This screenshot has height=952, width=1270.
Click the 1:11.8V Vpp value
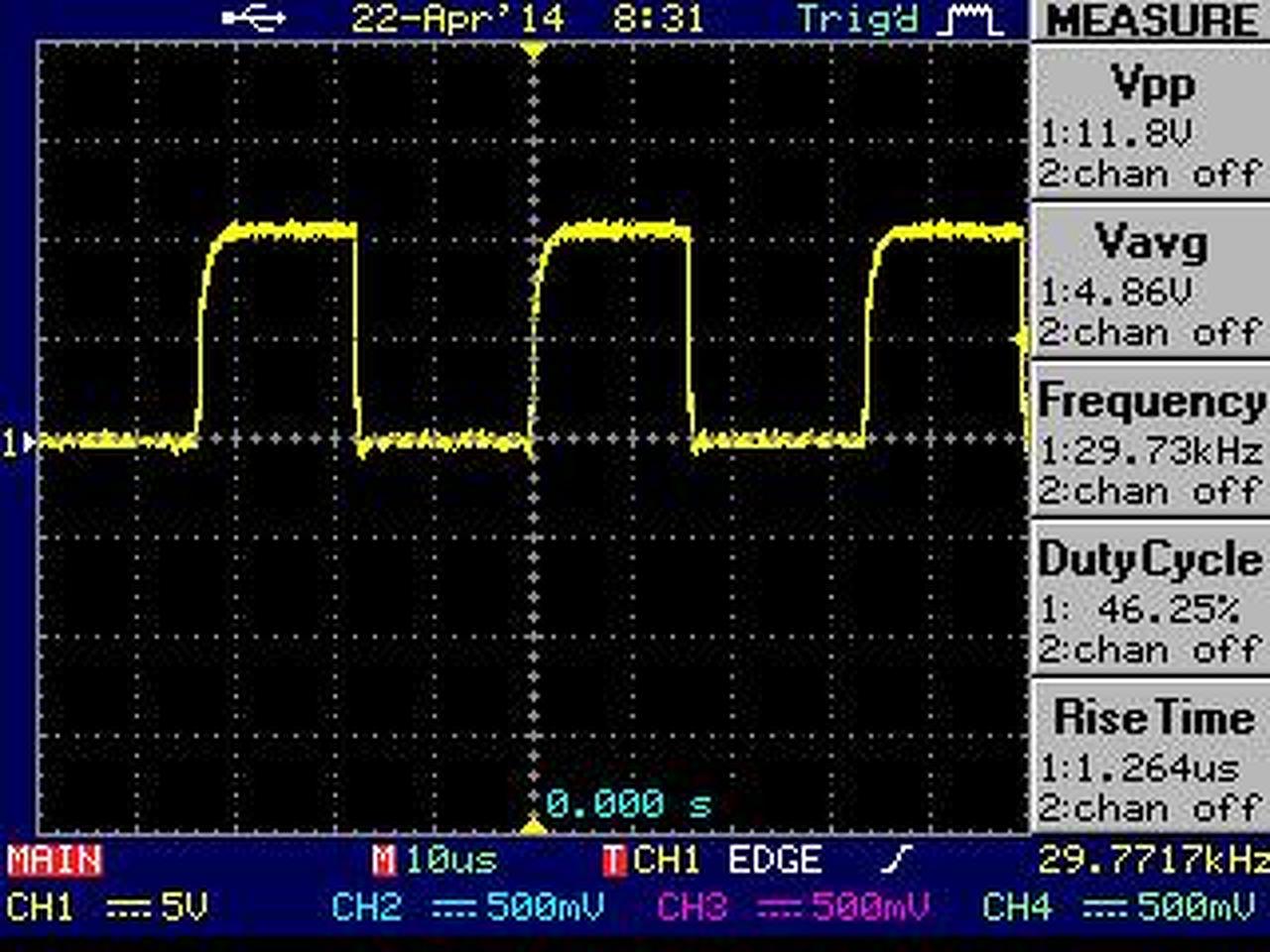1115,133
